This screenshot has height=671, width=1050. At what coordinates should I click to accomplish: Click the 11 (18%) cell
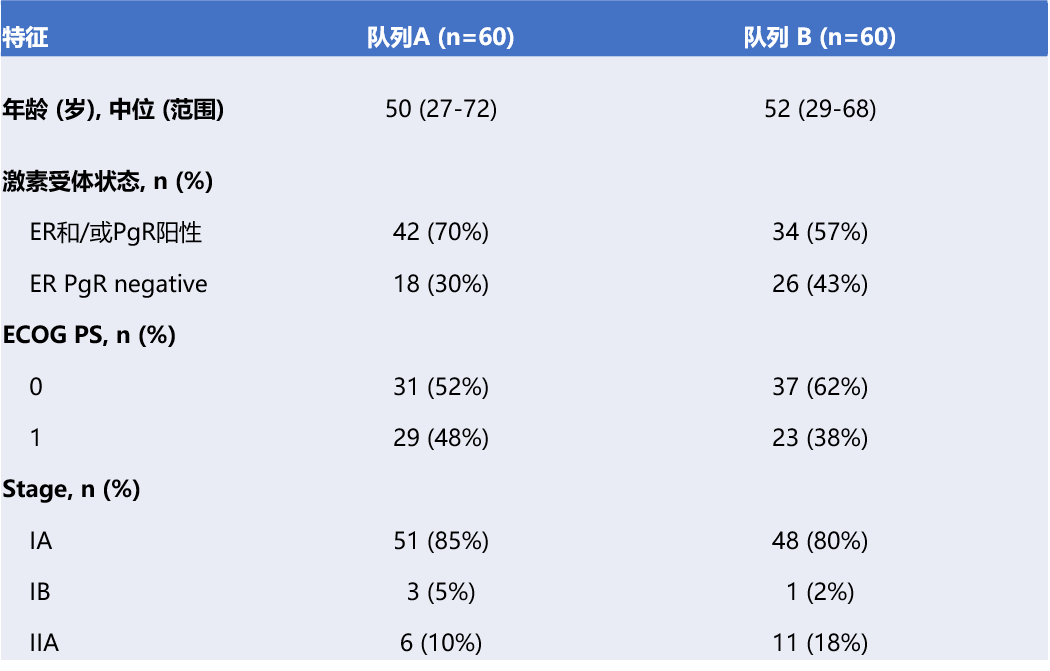tap(820, 643)
